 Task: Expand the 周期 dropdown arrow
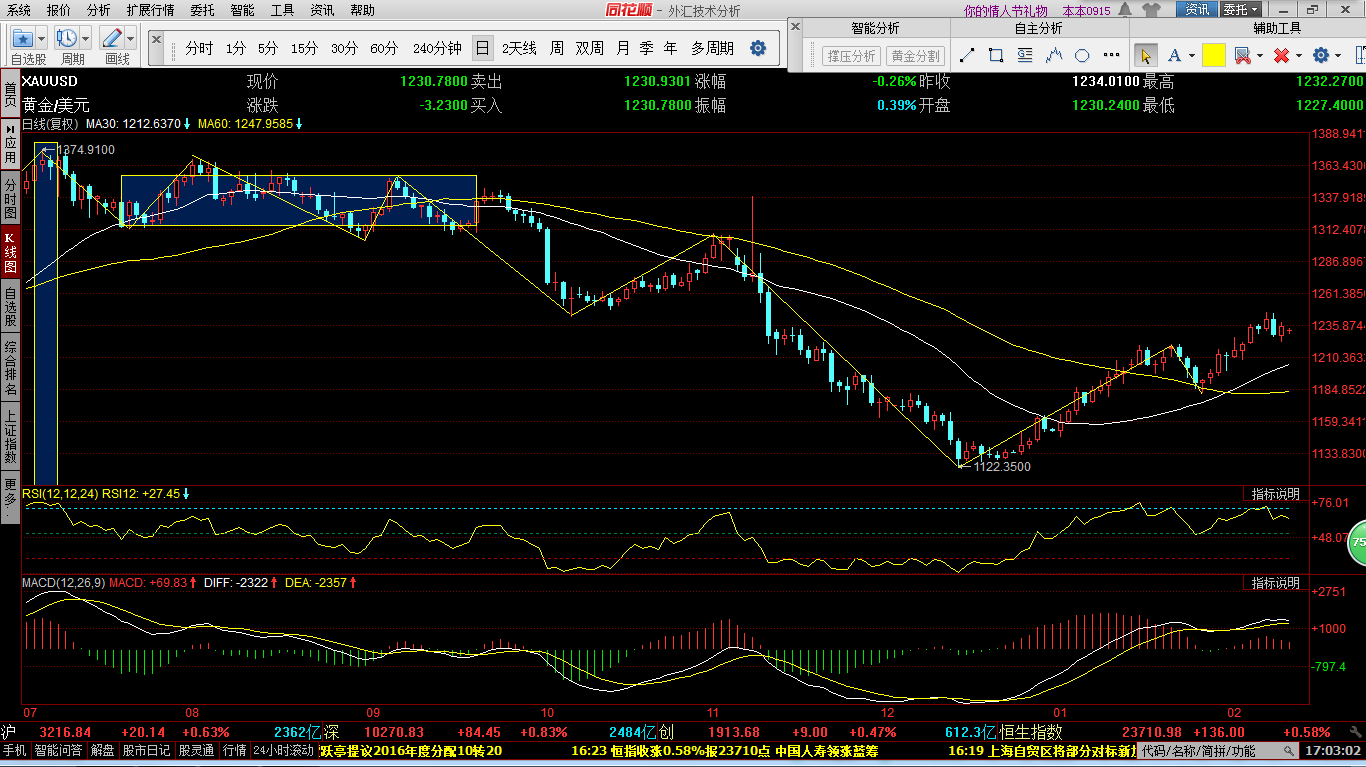coord(85,38)
